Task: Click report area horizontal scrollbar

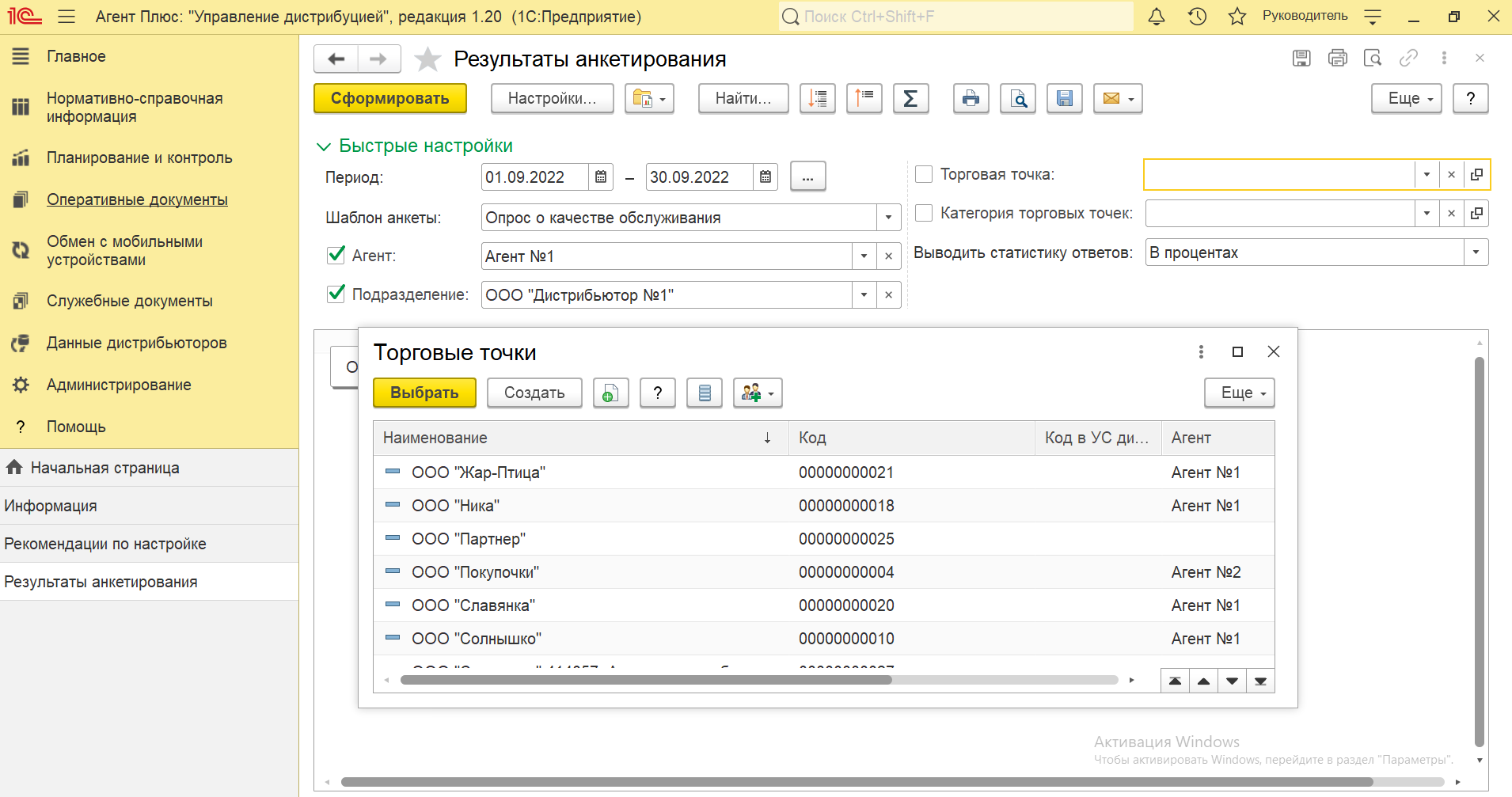Action: pos(857,782)
